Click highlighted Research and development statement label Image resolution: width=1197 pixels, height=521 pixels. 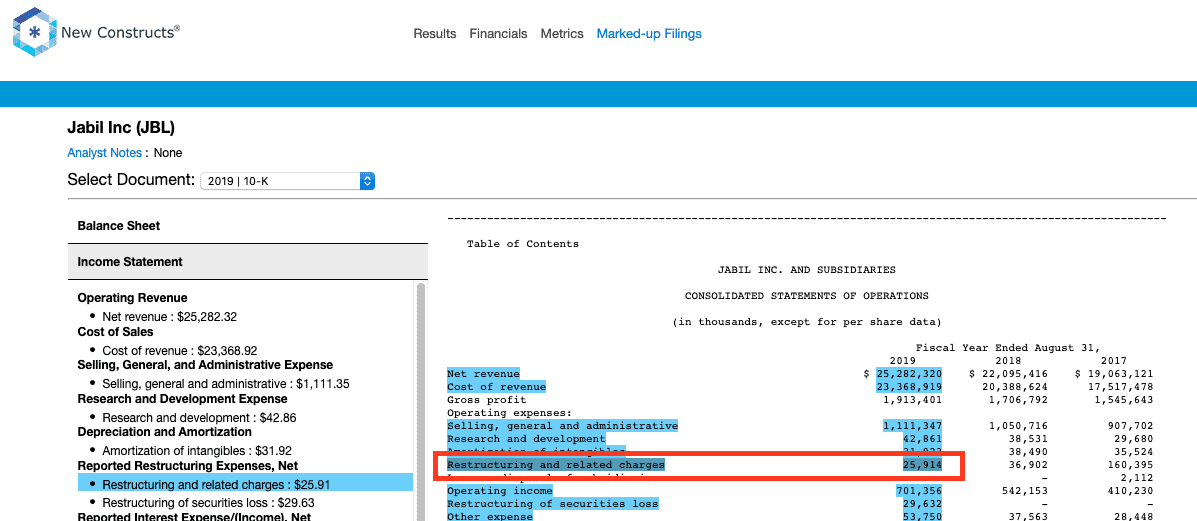pyautogui.click(x=526, y=438)
